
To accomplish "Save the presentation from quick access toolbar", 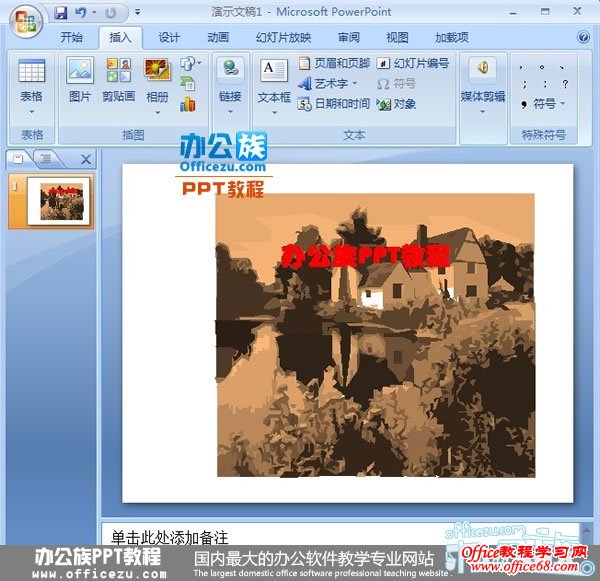I will 61,13.
